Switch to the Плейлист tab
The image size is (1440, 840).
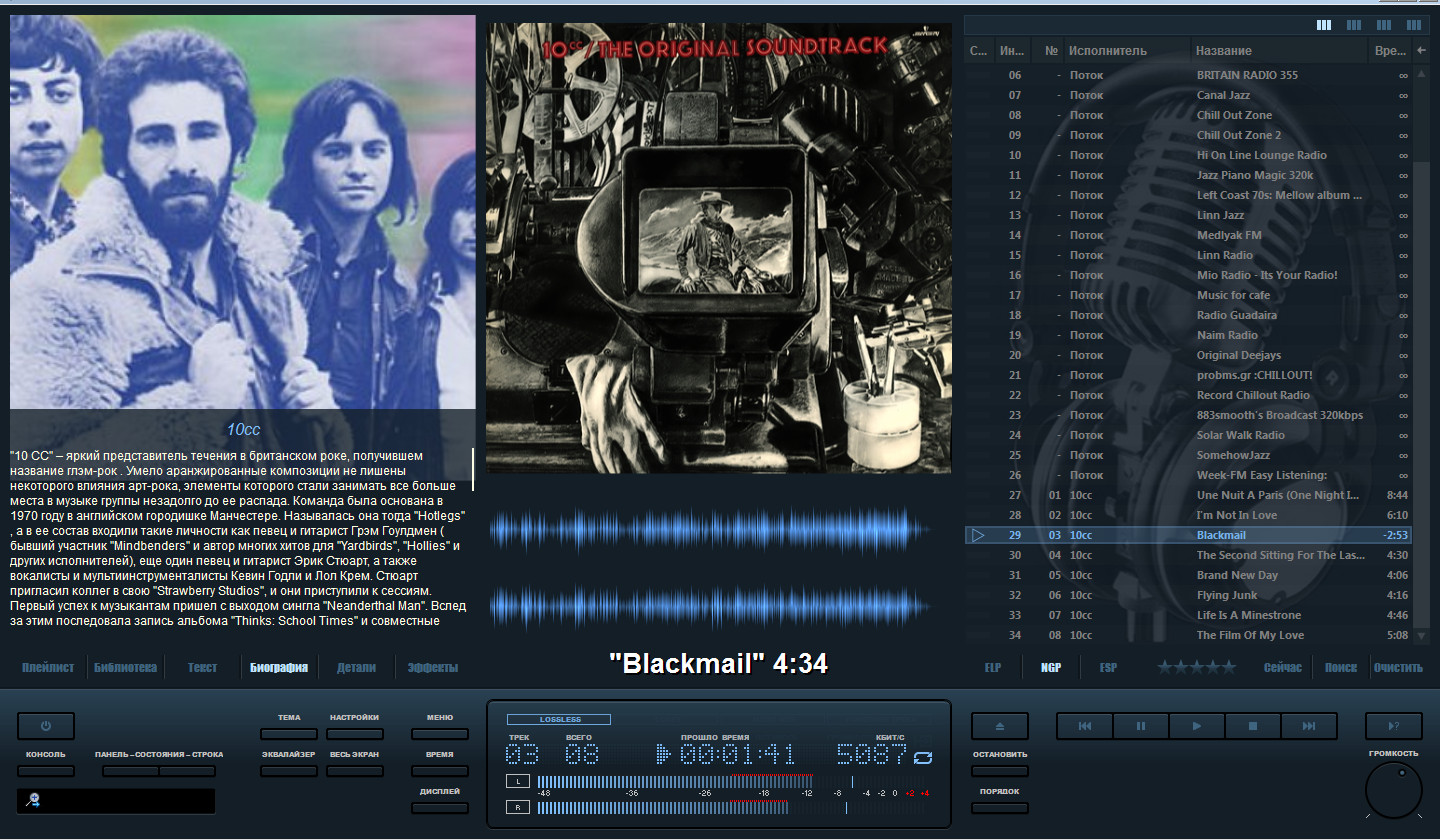click(48, 667)
